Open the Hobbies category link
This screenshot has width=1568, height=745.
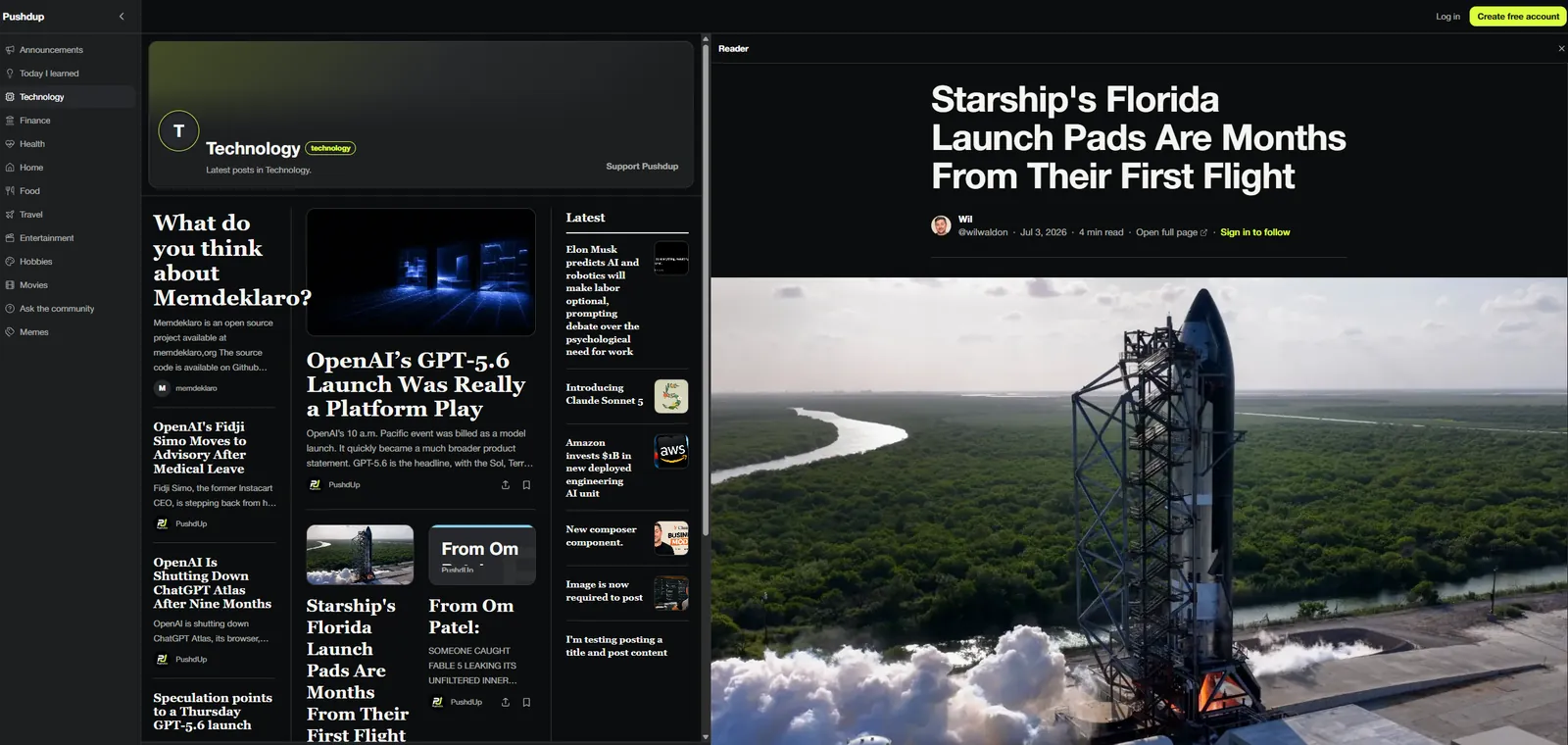(35, 262)
